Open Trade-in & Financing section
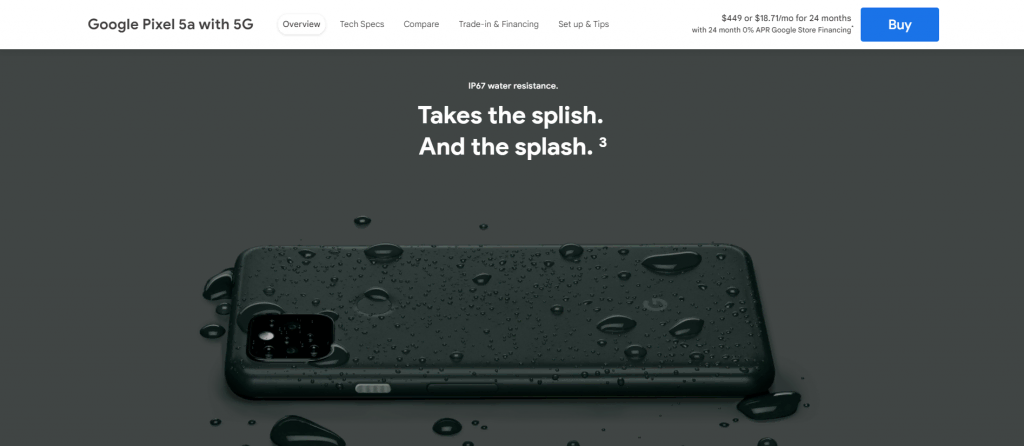The image size is (1024, 446). pos(498,24)
